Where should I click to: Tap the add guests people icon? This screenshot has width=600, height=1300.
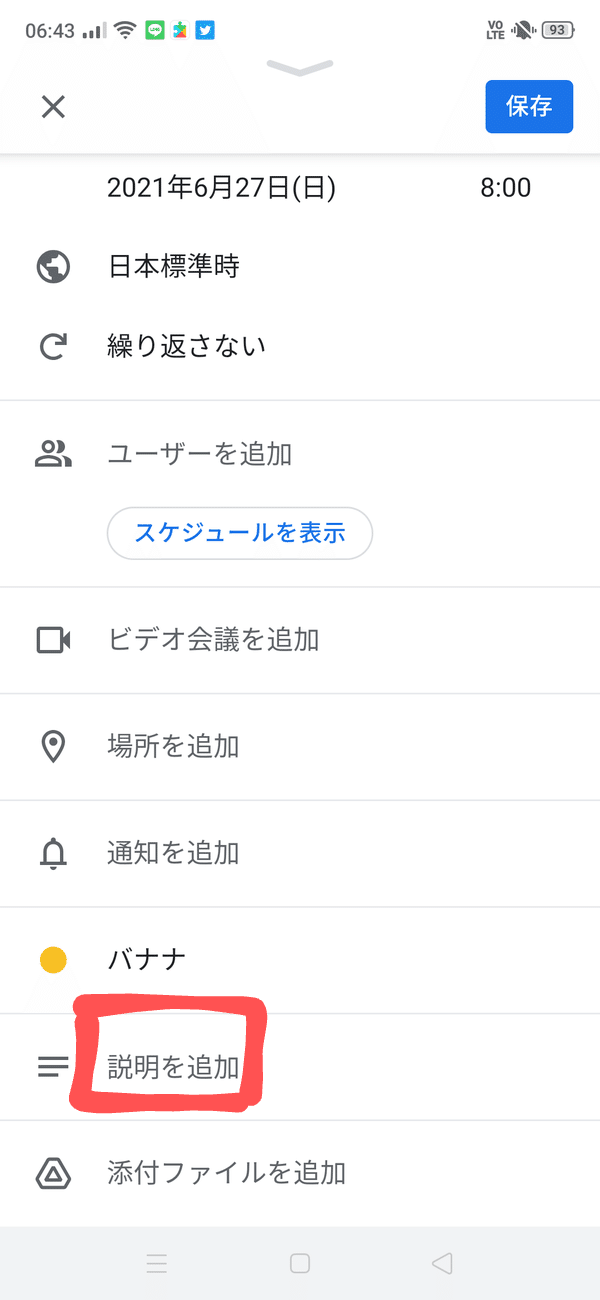(x=52, y=452)
